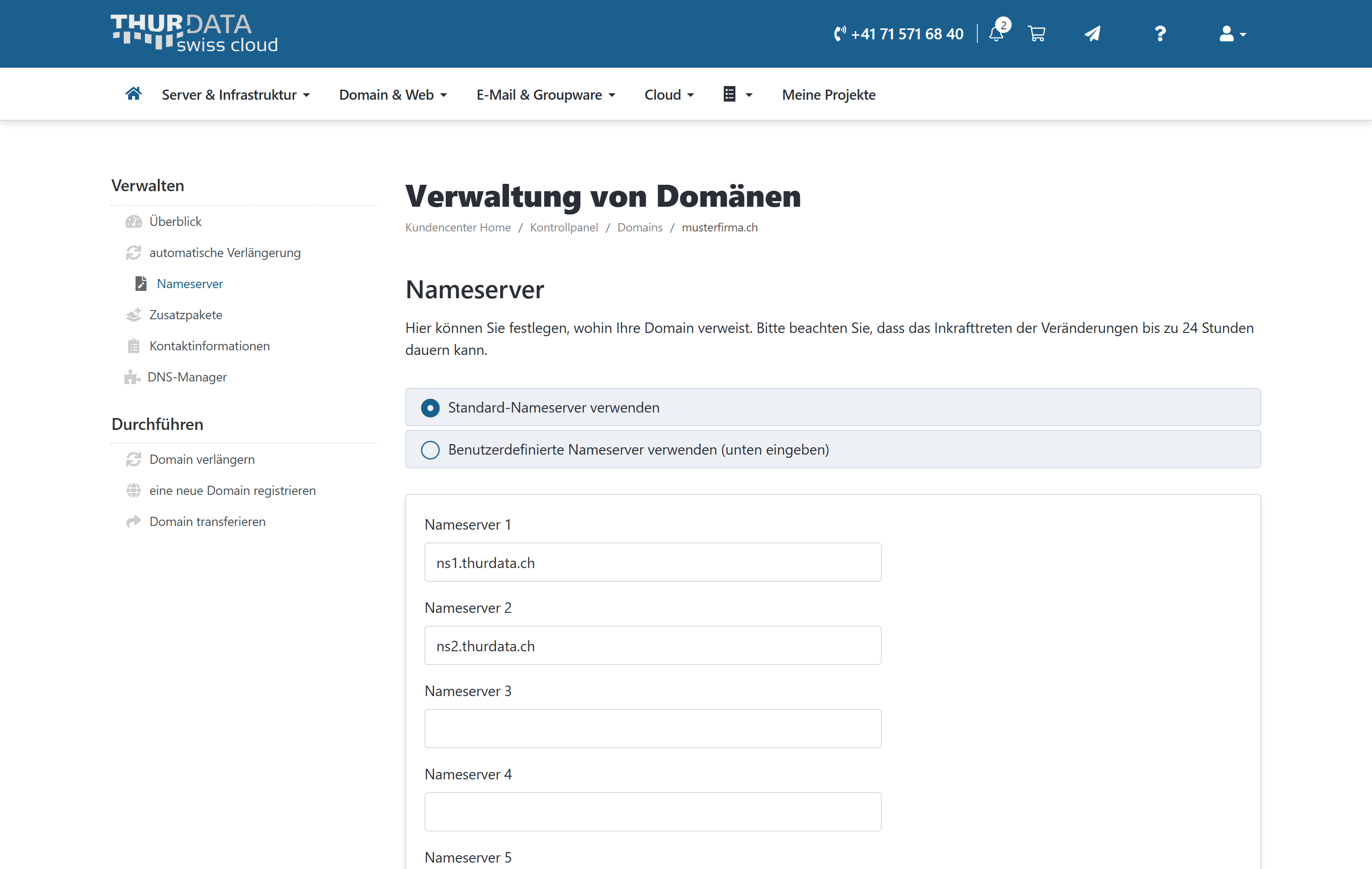Screen dimensions: 1372x869
Task: Open Kundencenter Home breadcrumb link
Action: click(x=458, y=227)
